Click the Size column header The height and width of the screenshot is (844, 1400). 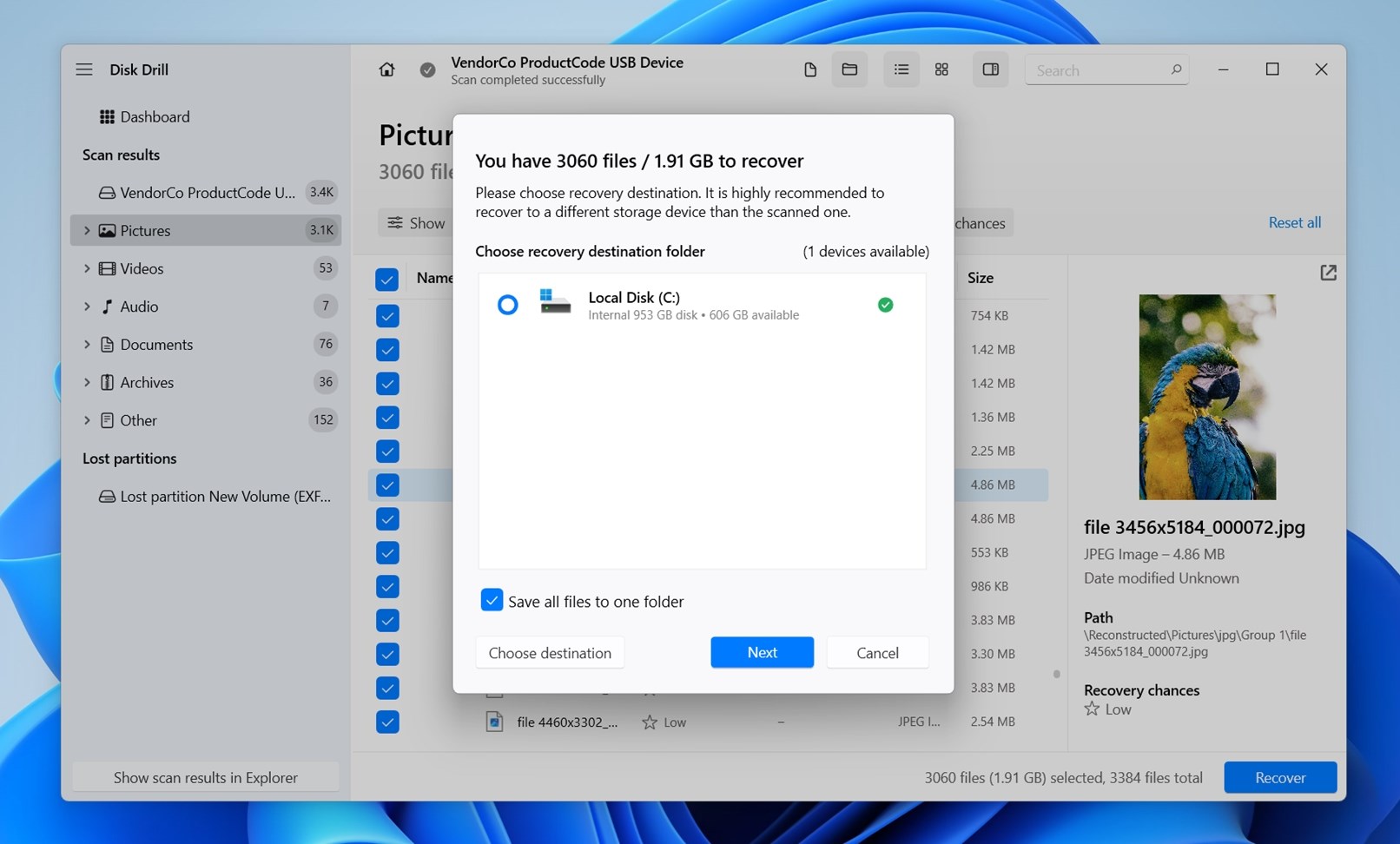(981, 278)
